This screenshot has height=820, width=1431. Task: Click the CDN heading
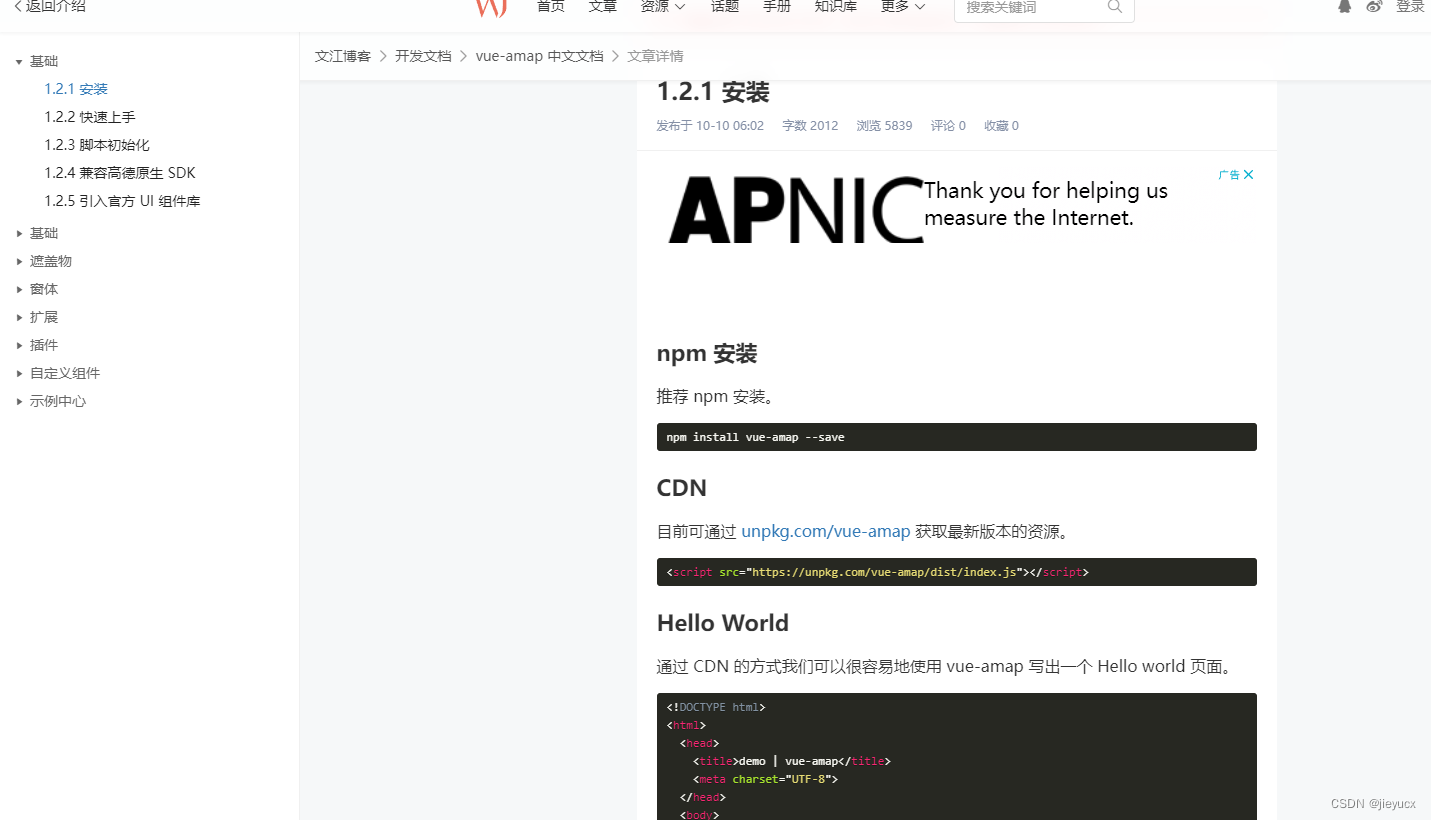pos(682,488)
